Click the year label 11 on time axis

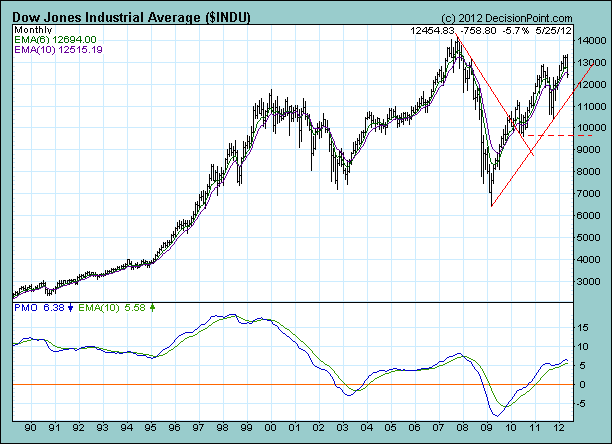[534, 428]
